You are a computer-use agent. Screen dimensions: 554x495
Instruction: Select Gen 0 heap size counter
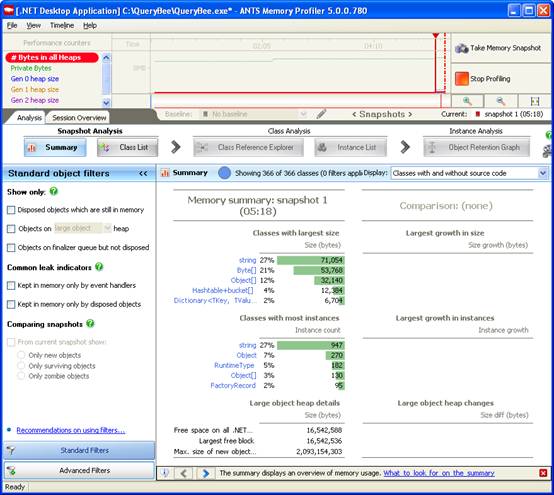click(x=35, y=79)
